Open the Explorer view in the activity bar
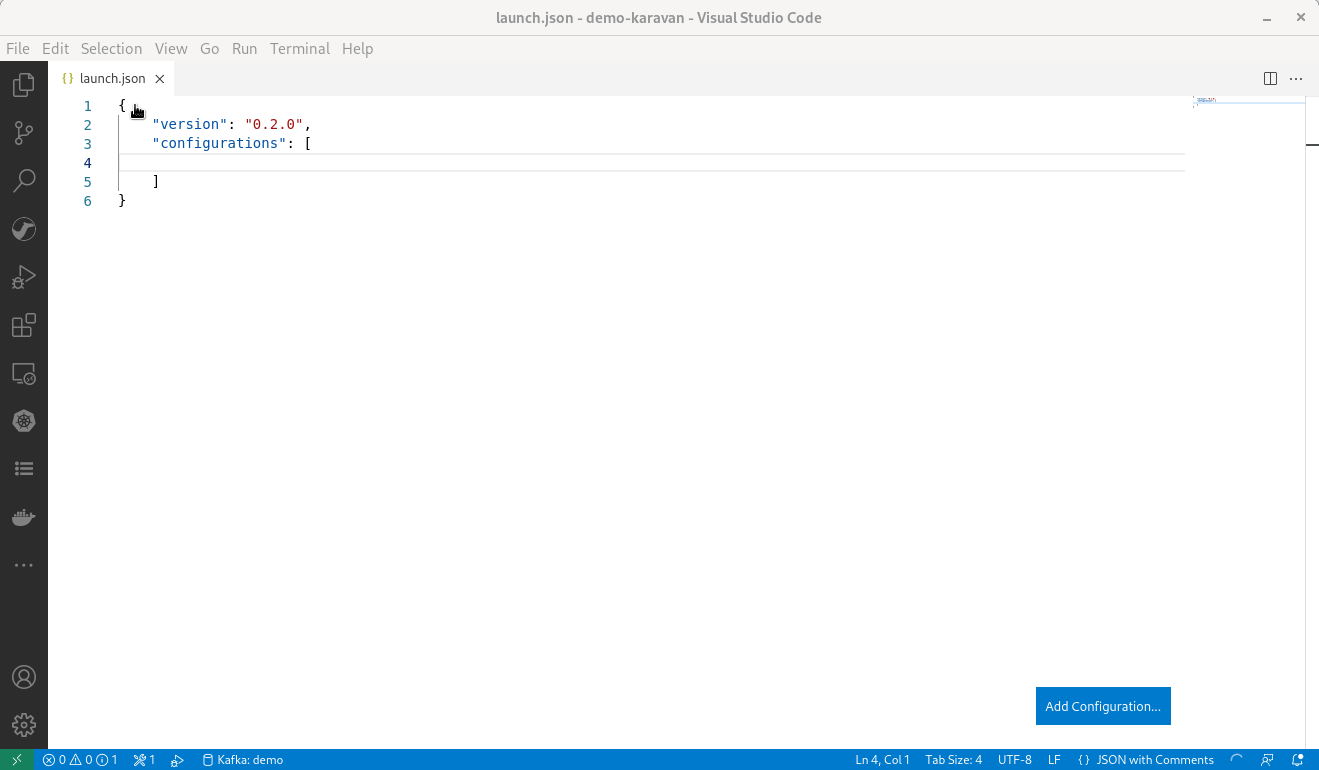 click(23, 85)
